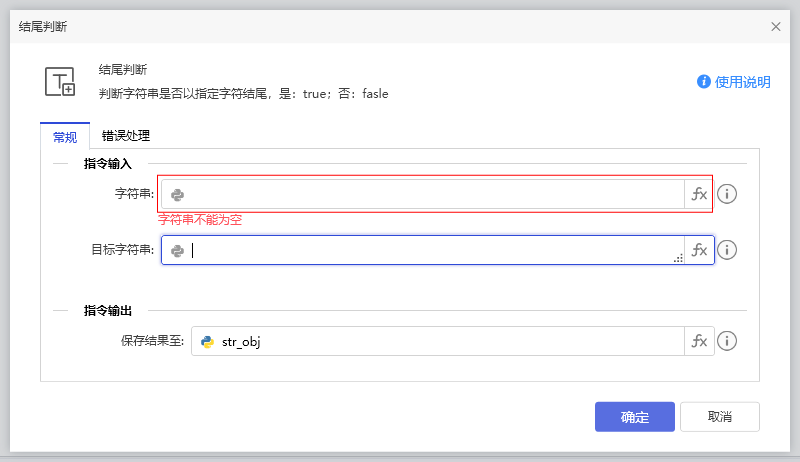Close the 结尾判断 dialog window

tap(776, 27)
